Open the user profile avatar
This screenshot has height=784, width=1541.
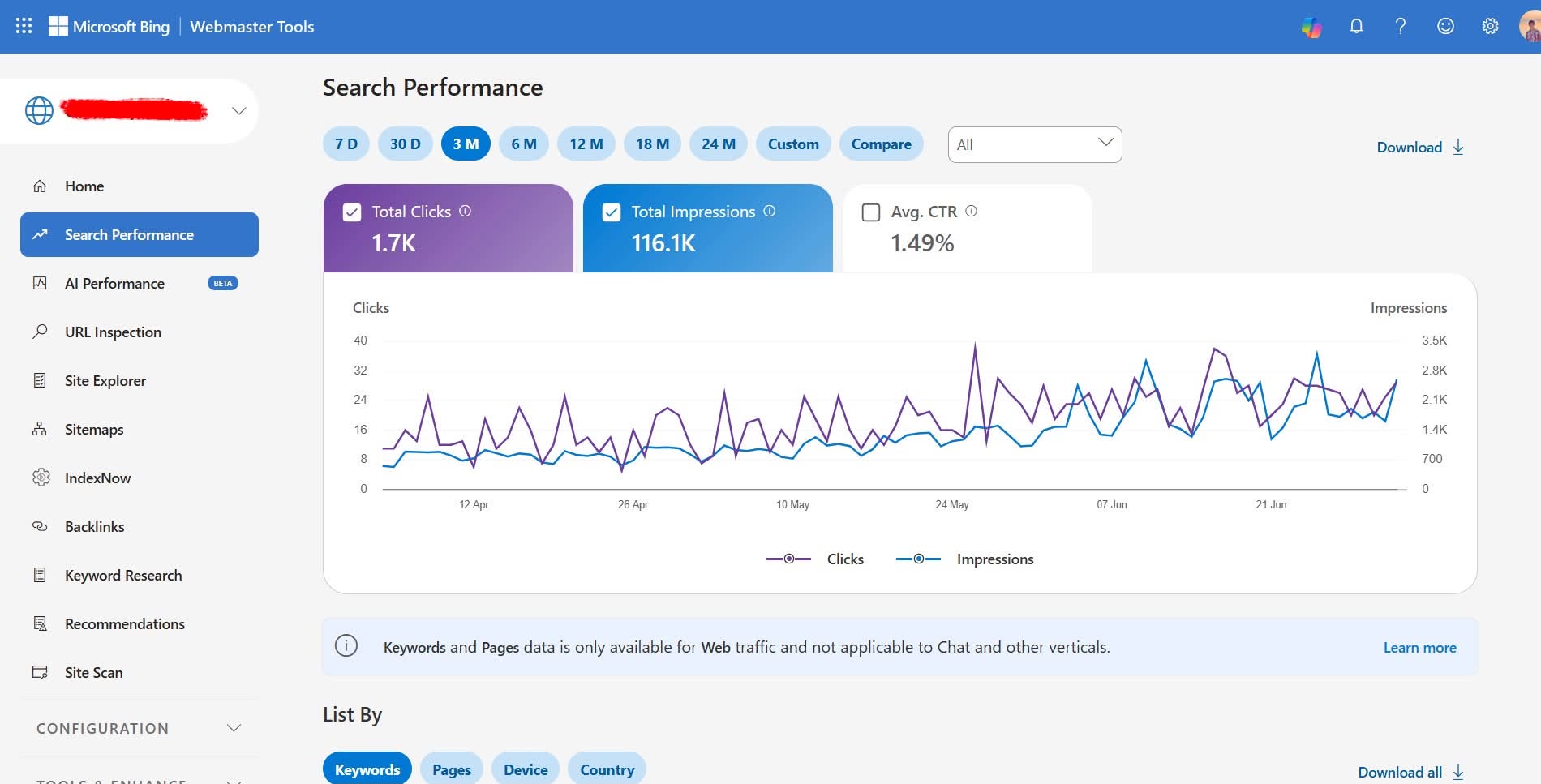[1530, 27]
